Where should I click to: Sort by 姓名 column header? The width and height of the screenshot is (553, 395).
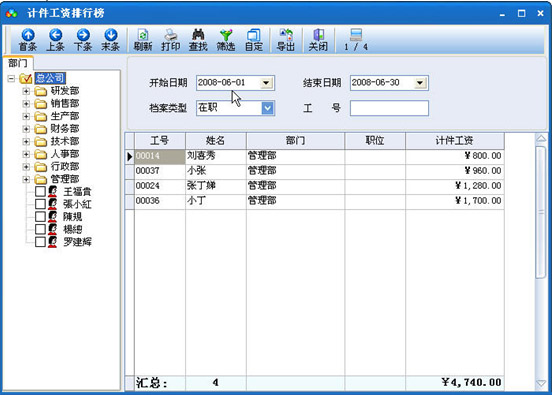tap(216, 141)
